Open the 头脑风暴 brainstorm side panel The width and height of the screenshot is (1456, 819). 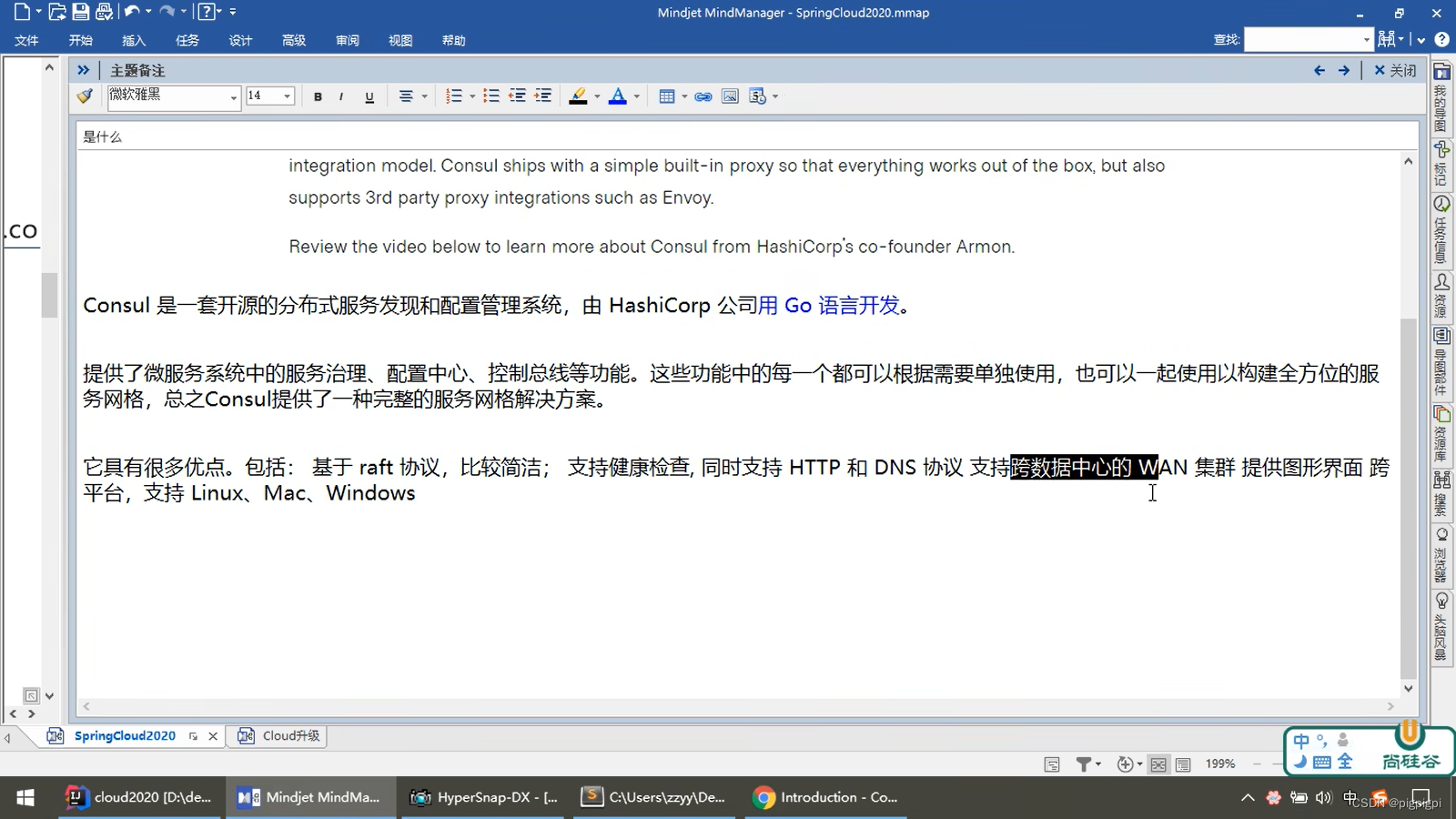pos(1441,626)
